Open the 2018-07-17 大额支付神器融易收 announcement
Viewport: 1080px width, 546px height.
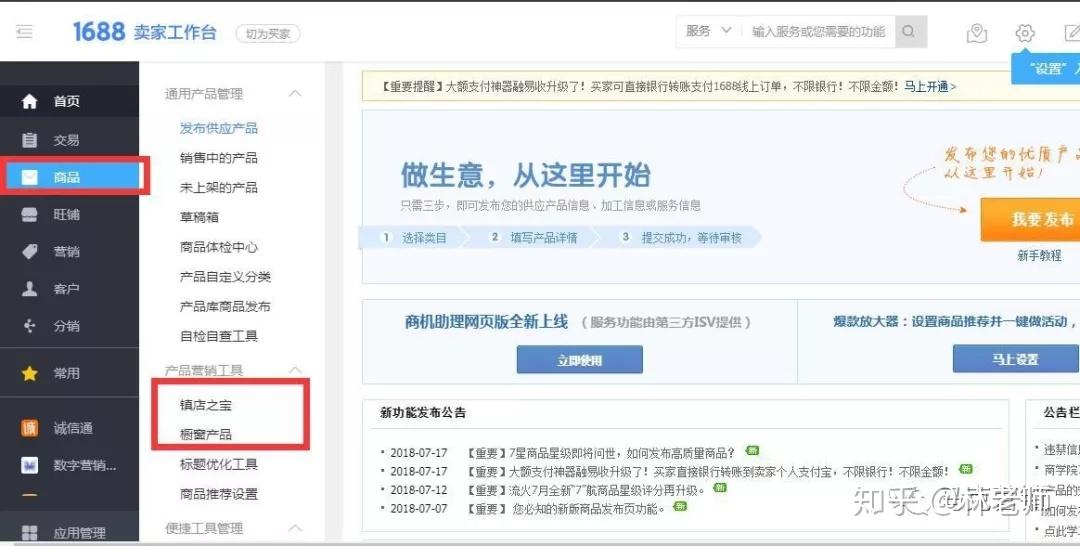pos(707,472)
